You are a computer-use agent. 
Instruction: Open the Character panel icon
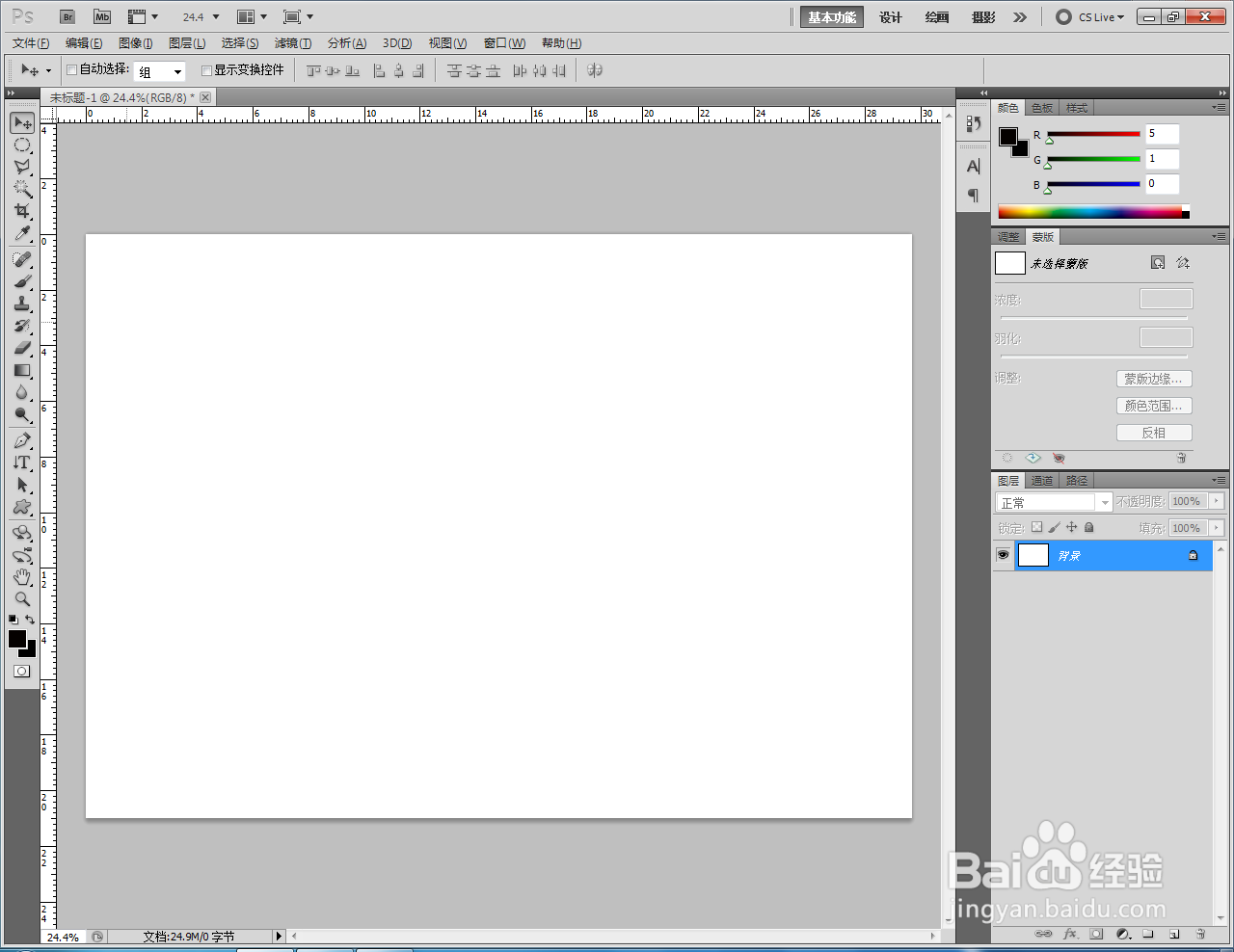974,167
